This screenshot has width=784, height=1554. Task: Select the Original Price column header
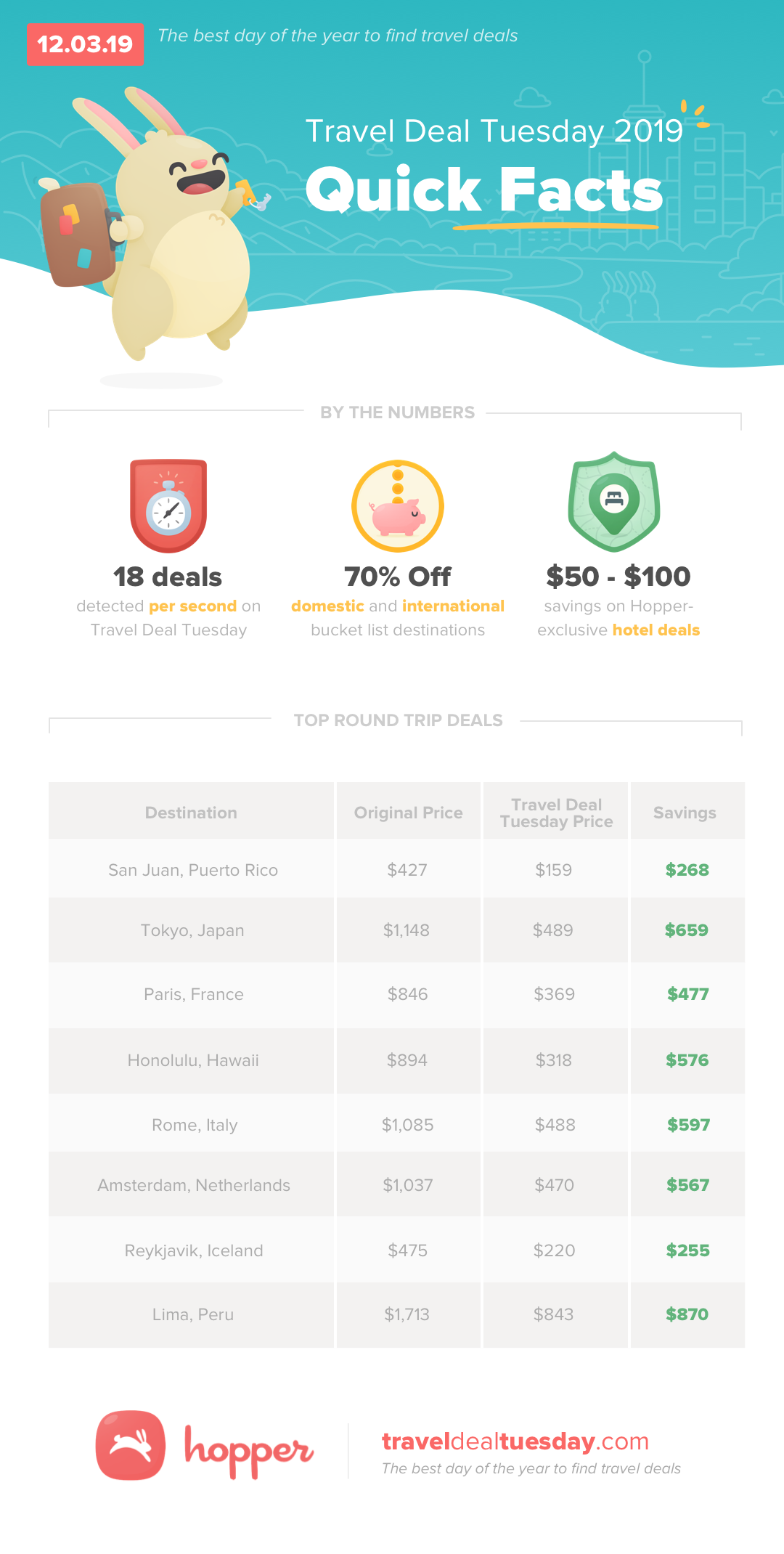point(408,813)
